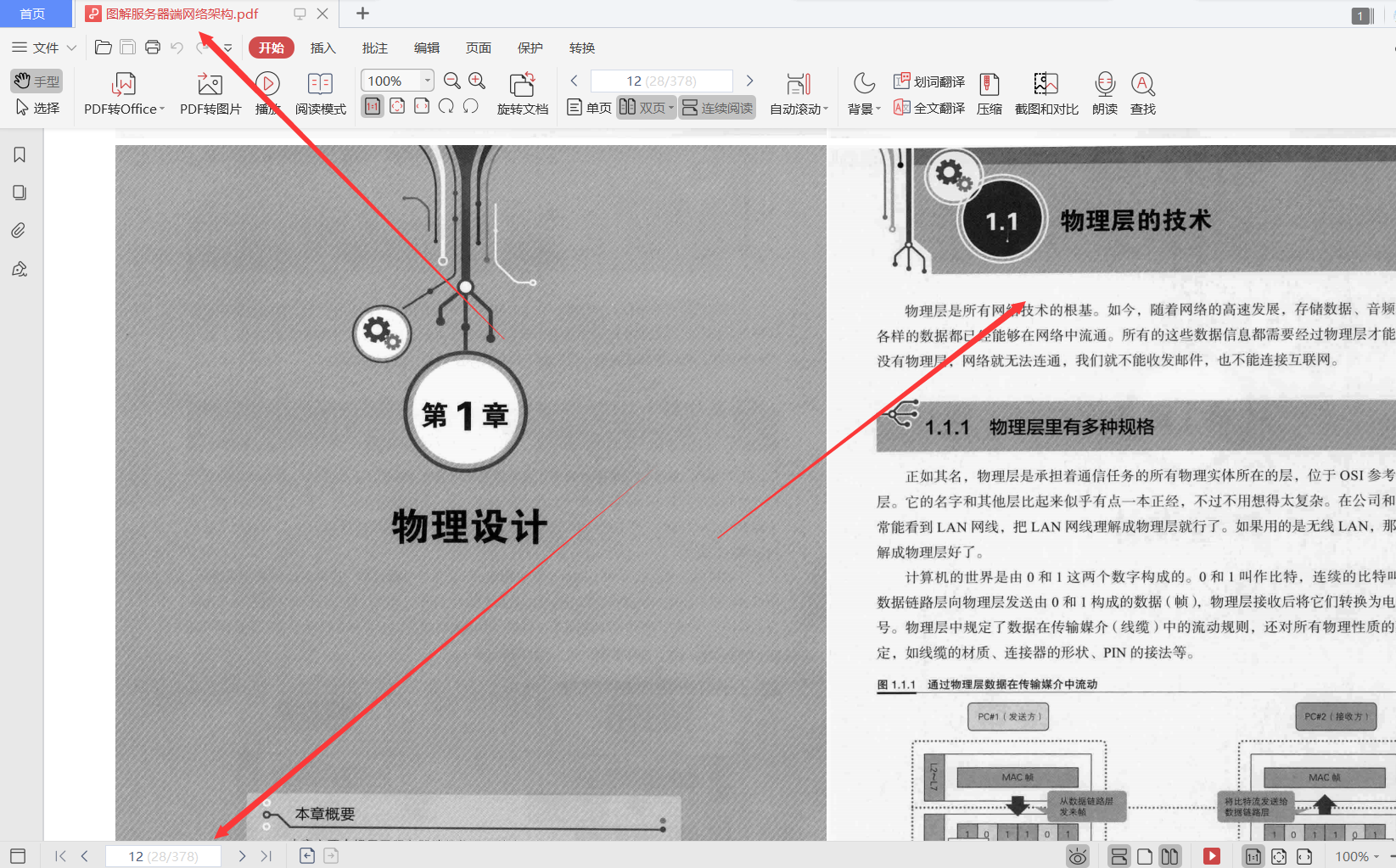The height and width of the screenshot is (868, 1396).
Task: Switch to the 保护 ribbon tab
Action: (x=530, y=48)
